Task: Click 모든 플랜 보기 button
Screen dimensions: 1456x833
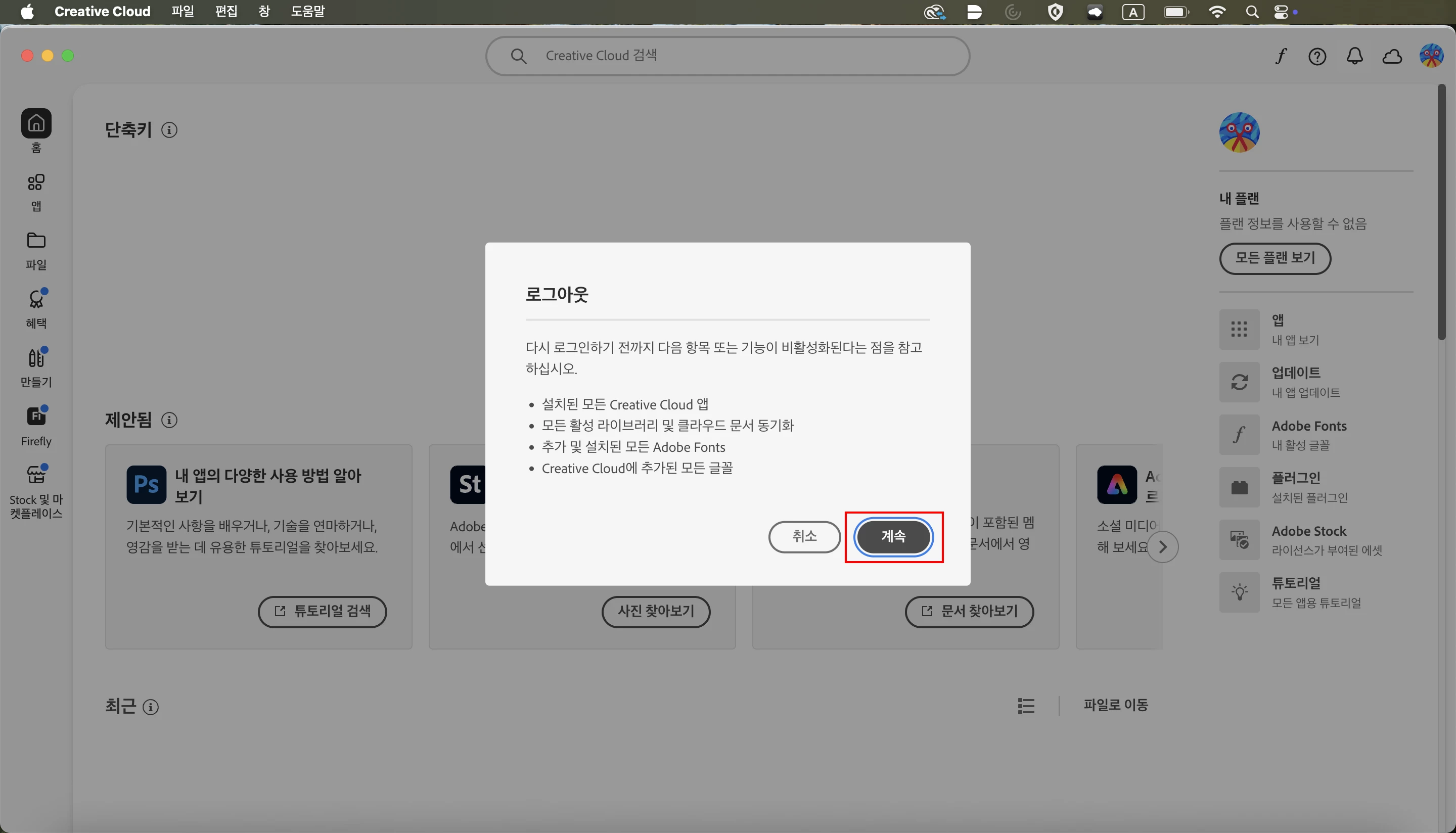Action: (1275, 259)
